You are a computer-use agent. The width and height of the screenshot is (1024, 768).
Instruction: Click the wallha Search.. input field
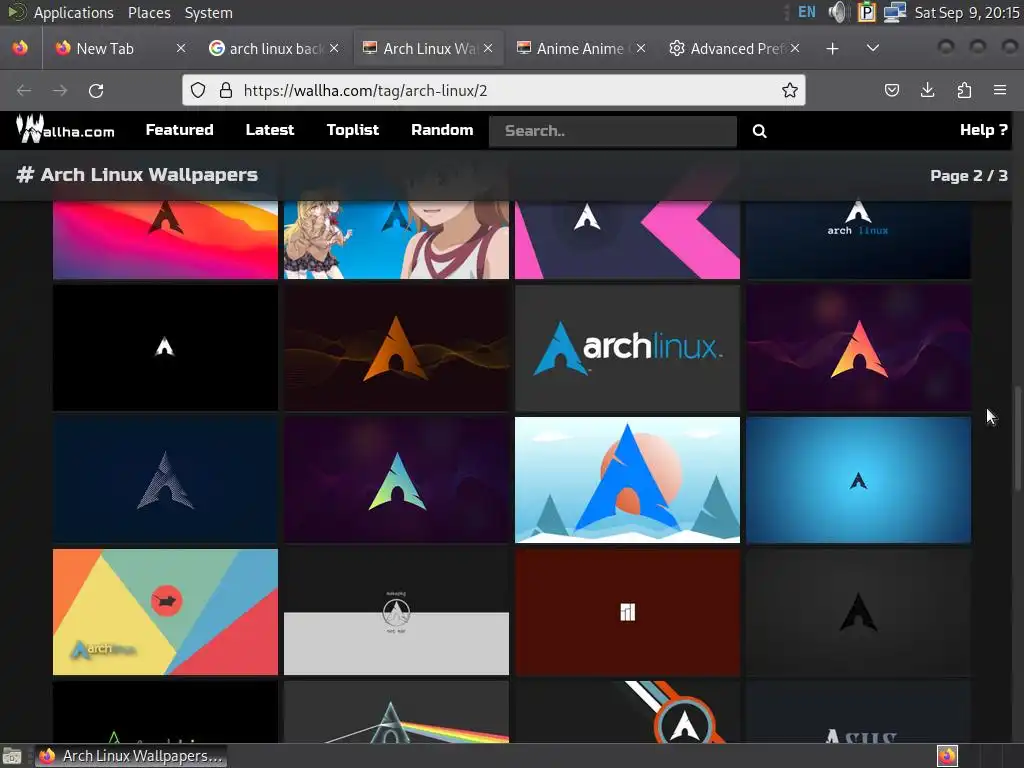(x=613, y=131)
